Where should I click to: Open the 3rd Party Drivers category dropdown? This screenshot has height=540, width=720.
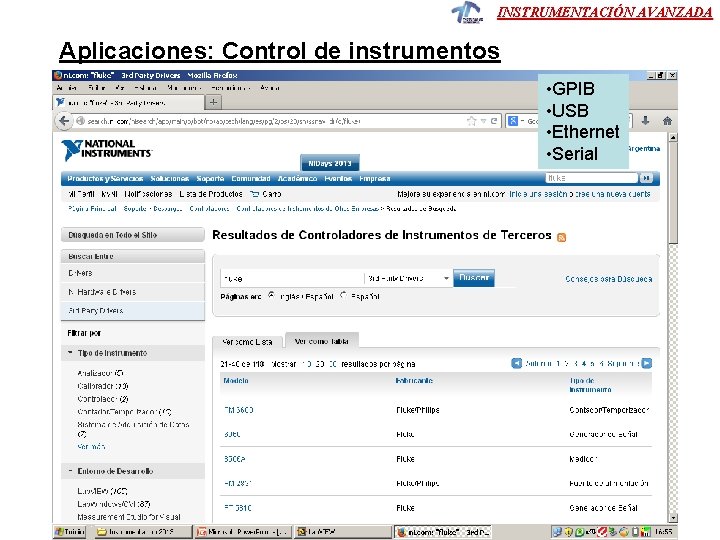(x=408, y=278)
